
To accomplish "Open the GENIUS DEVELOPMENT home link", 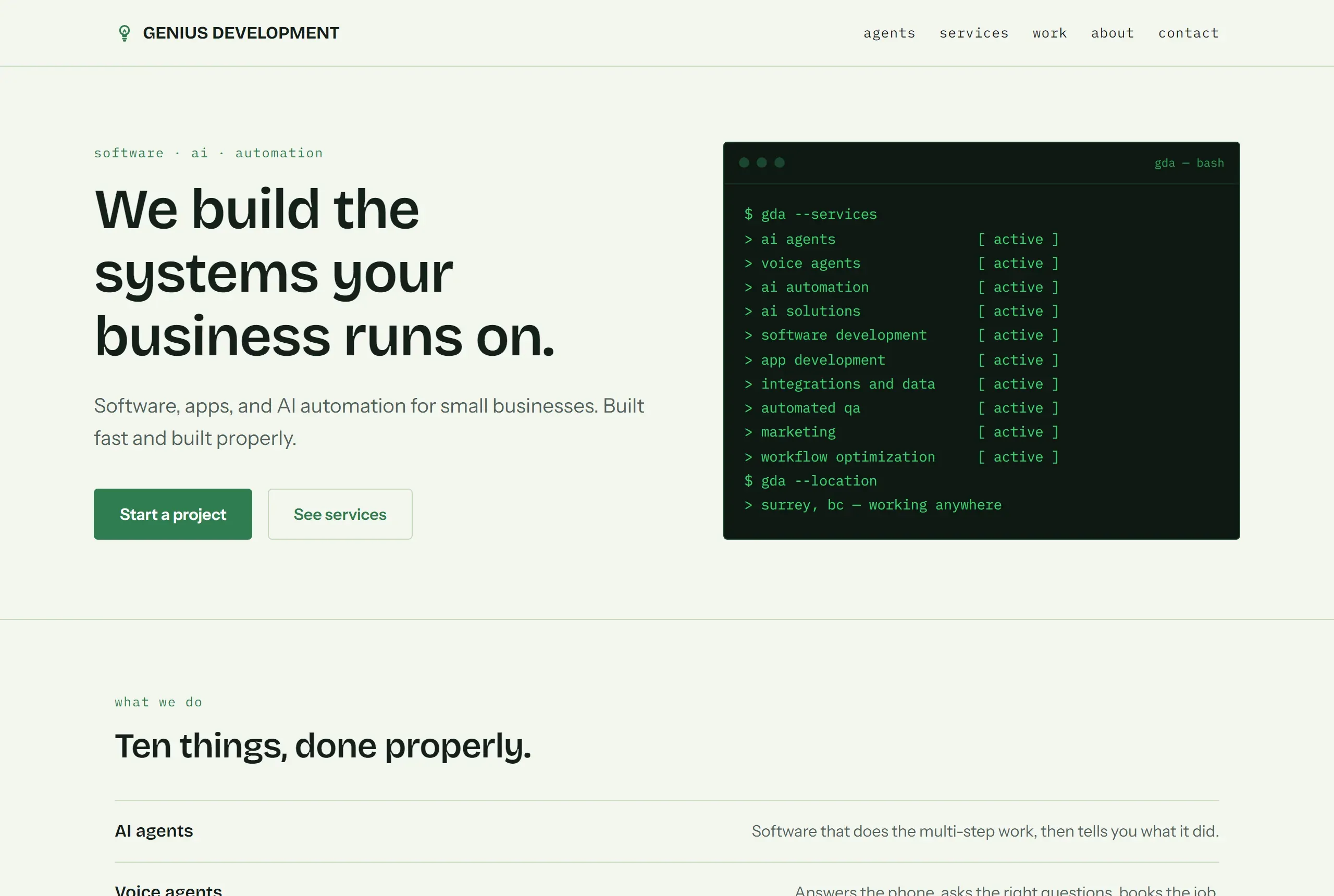I will (x=228, y=33).
